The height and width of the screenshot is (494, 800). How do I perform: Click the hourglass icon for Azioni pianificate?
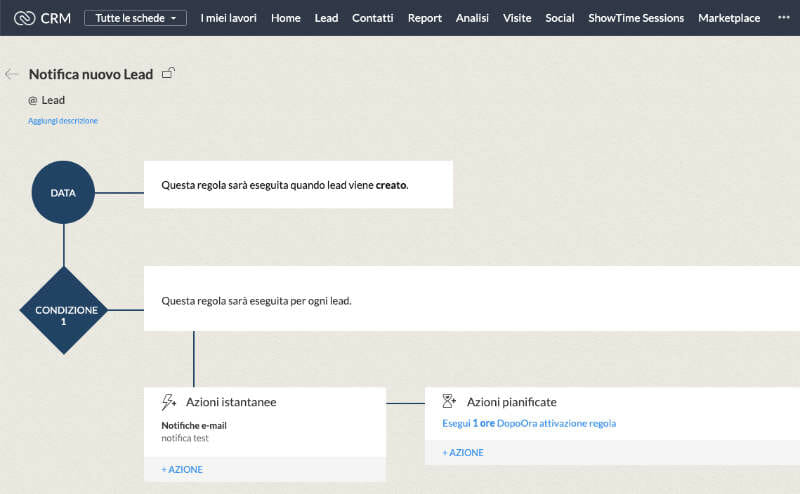pos(449,402)
